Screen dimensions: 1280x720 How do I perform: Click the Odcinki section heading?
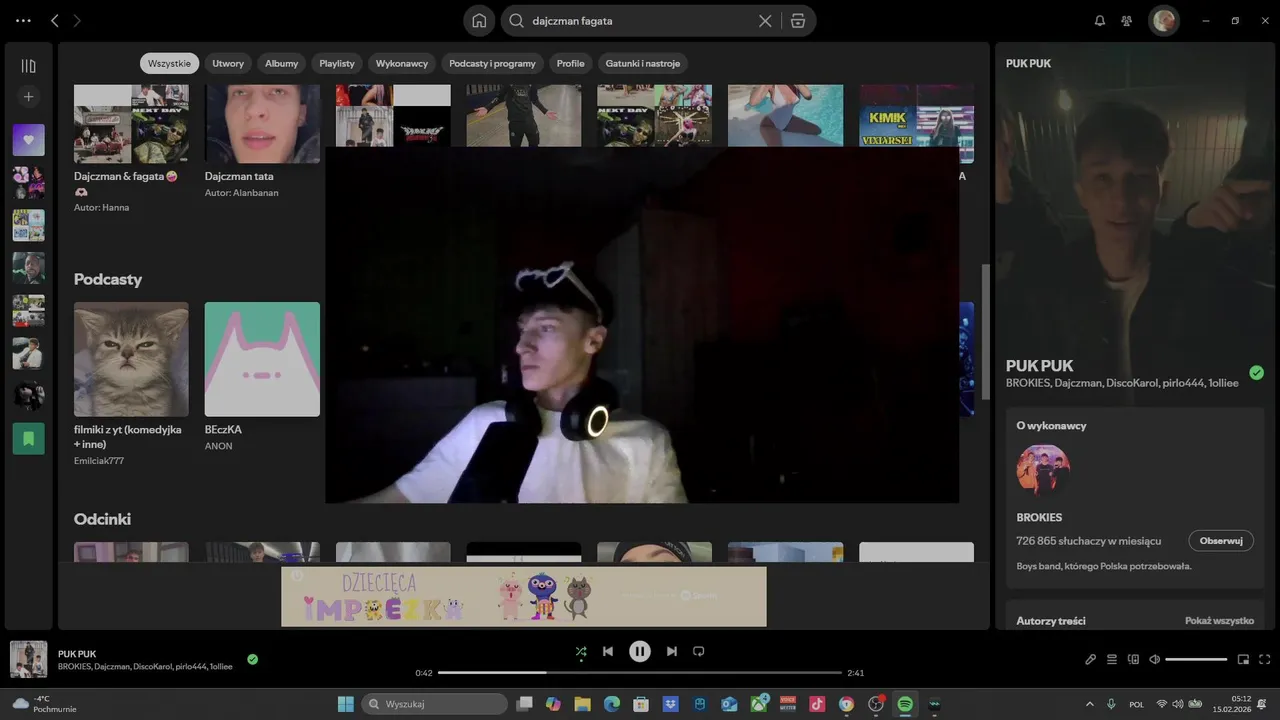(102, 519)
